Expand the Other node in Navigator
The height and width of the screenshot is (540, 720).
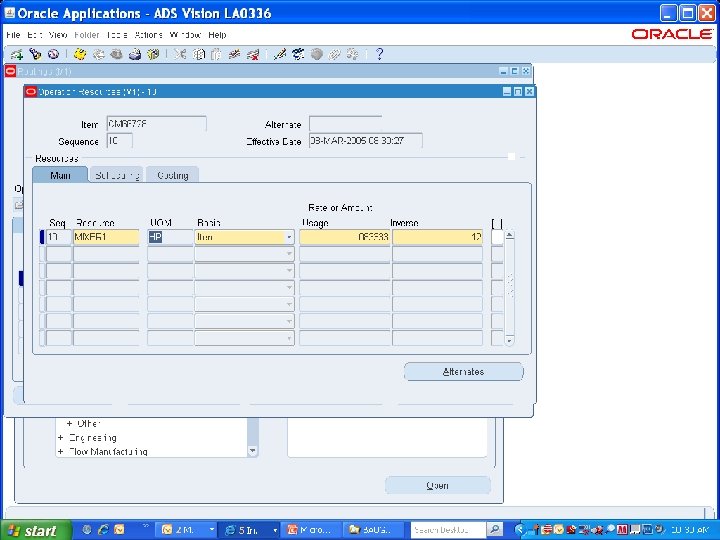69,423
